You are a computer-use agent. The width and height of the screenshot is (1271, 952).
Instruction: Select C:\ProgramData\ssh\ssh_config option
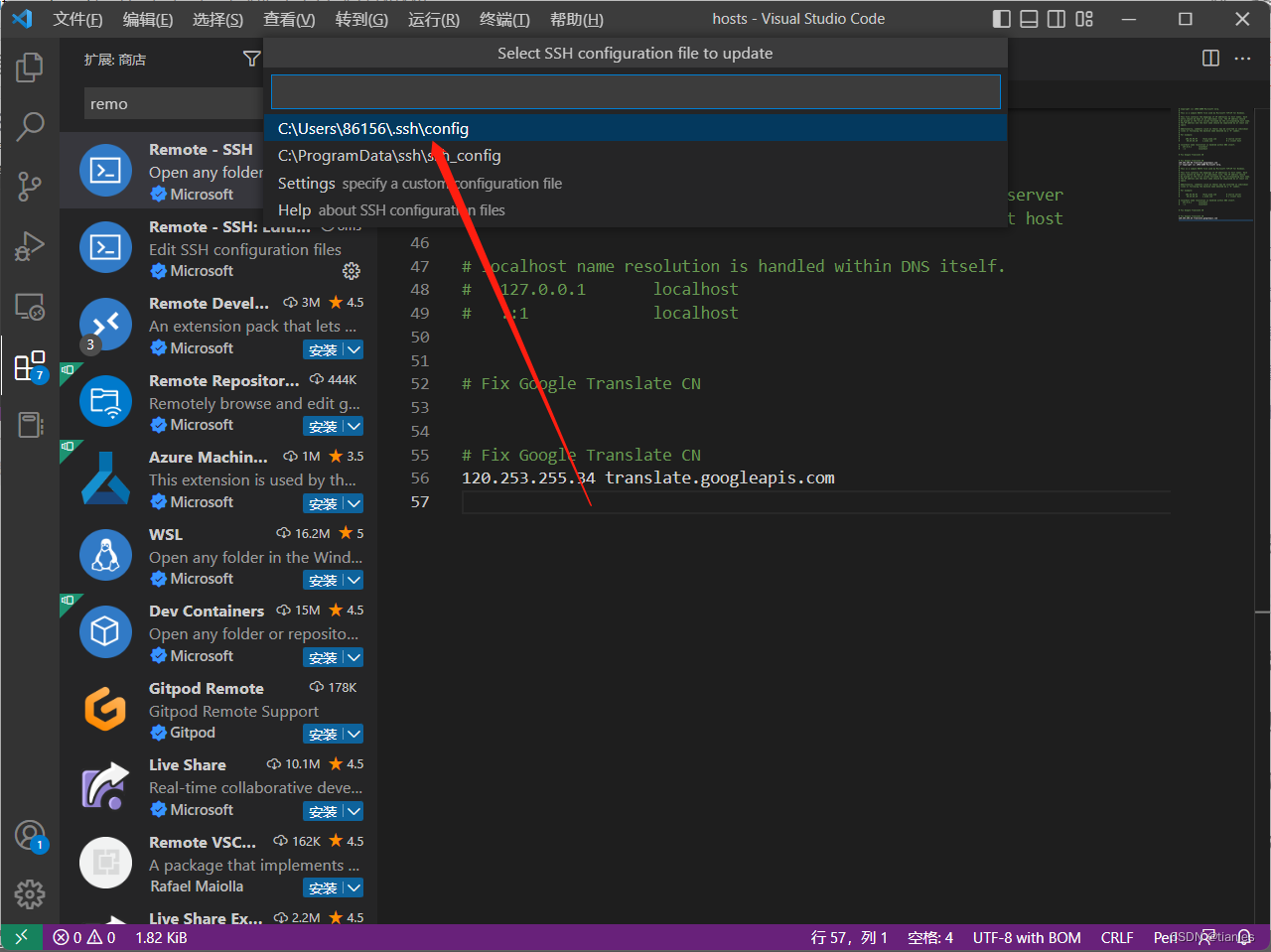(635, 156)
